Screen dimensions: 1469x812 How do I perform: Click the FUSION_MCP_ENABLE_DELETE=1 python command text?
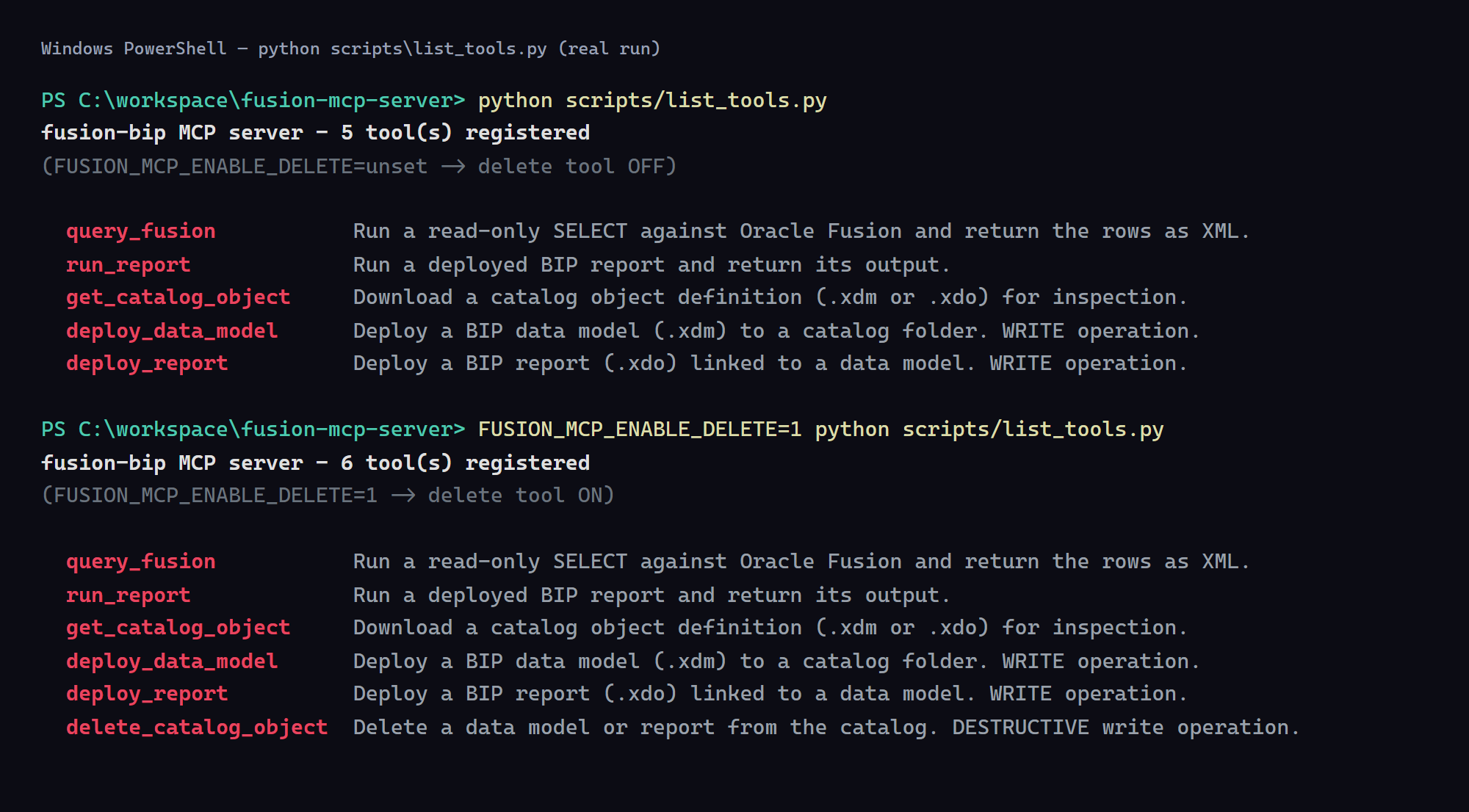(x=820, y=429)
